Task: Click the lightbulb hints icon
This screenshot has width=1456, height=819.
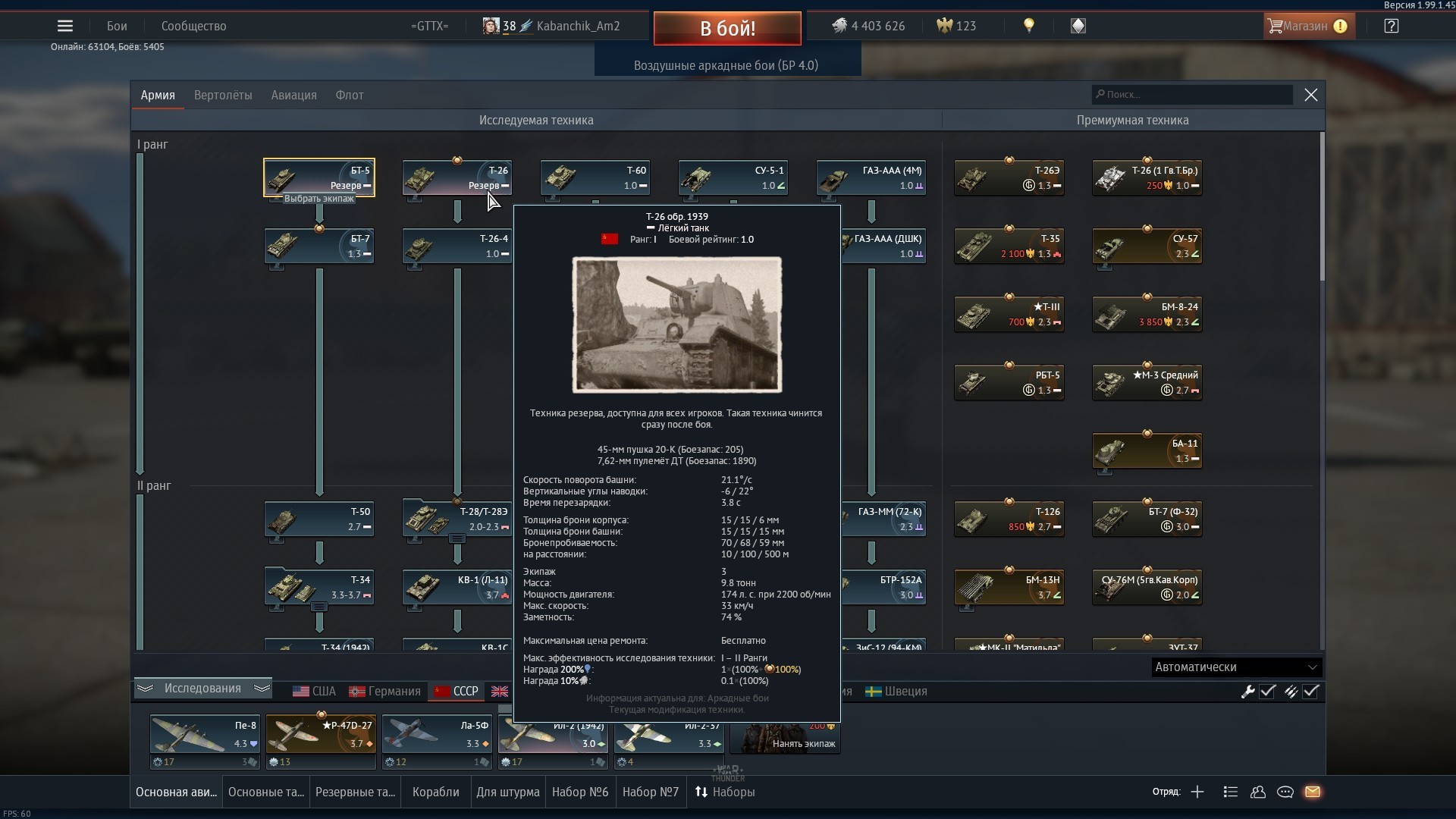Action: [1029, 26]
